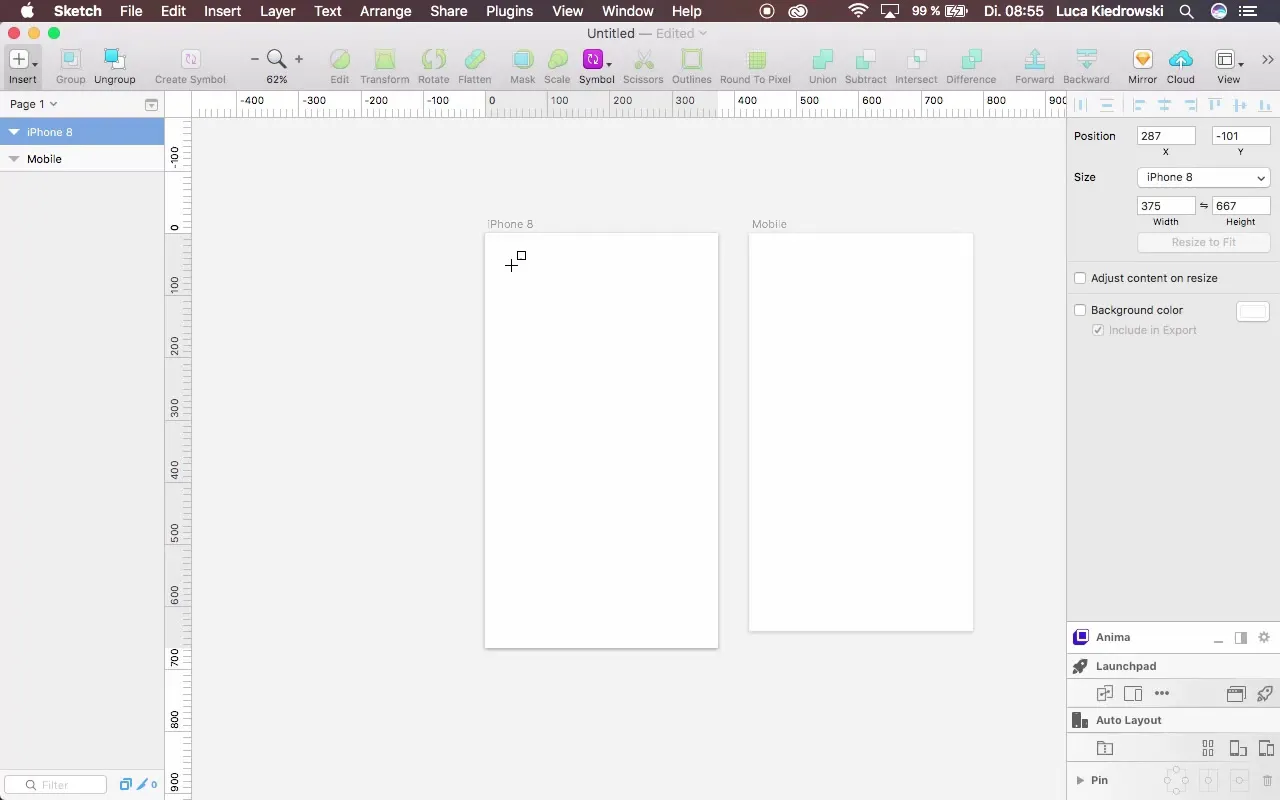Open the Page 1 pages dropdown

(33, 104)
